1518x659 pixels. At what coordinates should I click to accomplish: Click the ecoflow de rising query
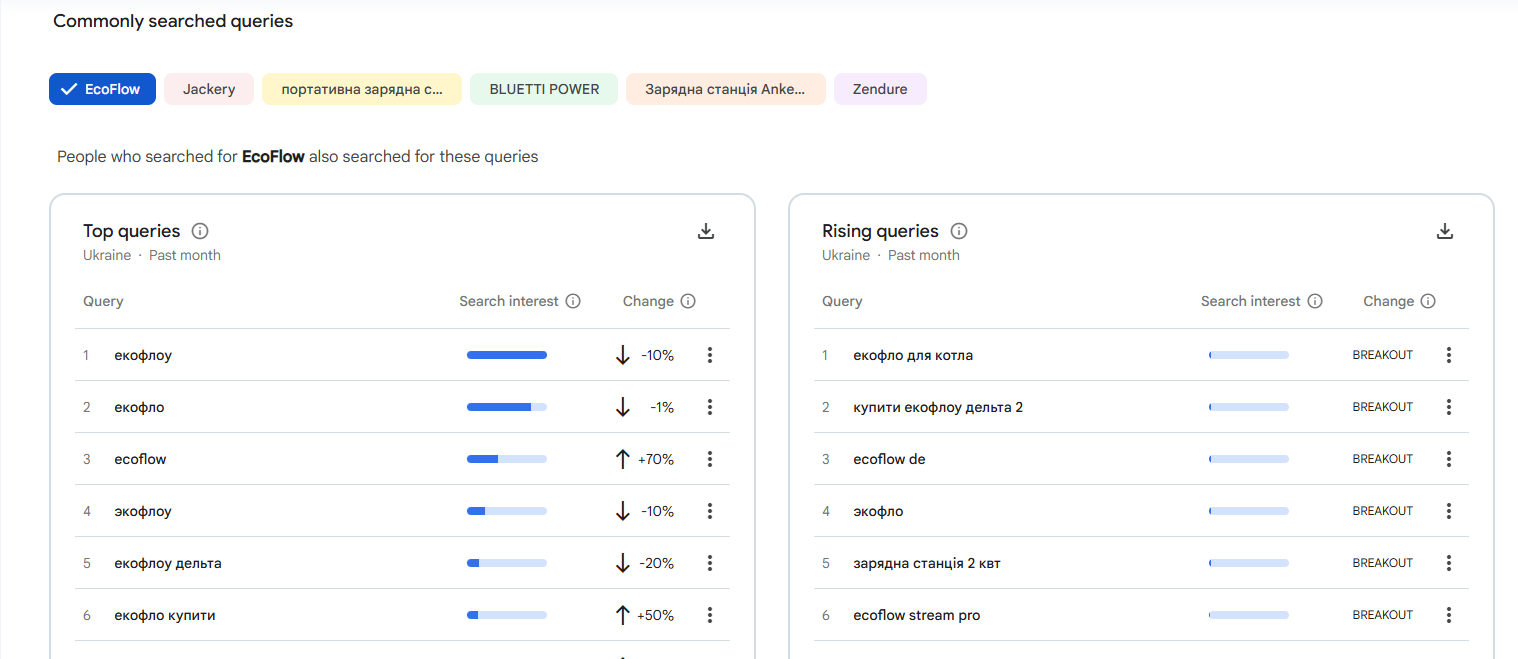[x=889, y=459]
